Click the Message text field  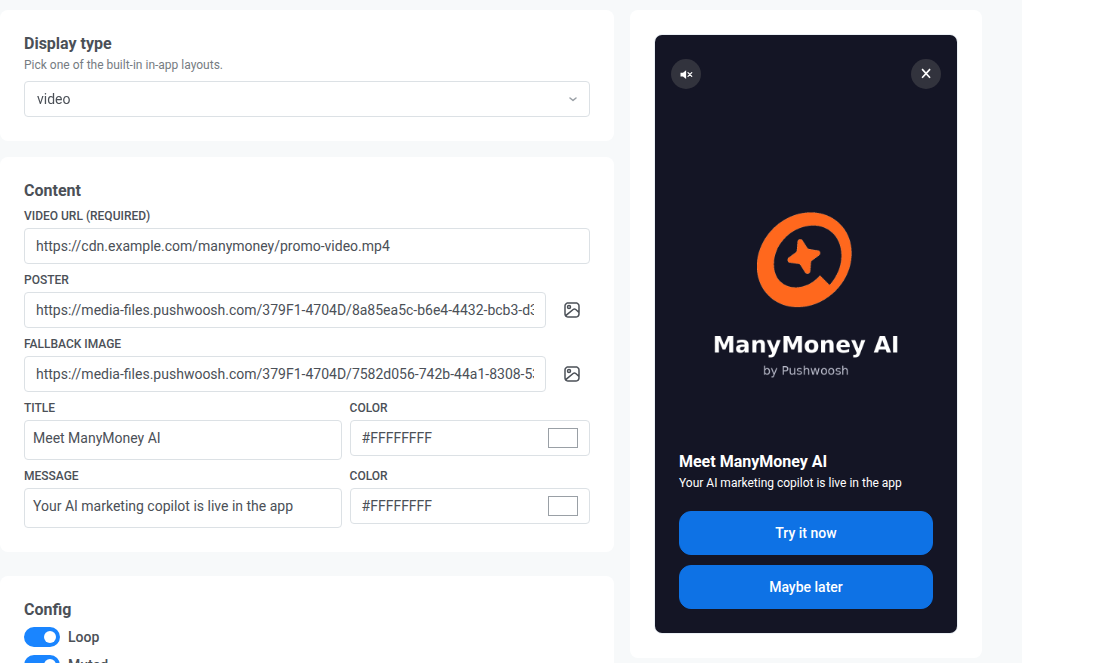[183, 508]
